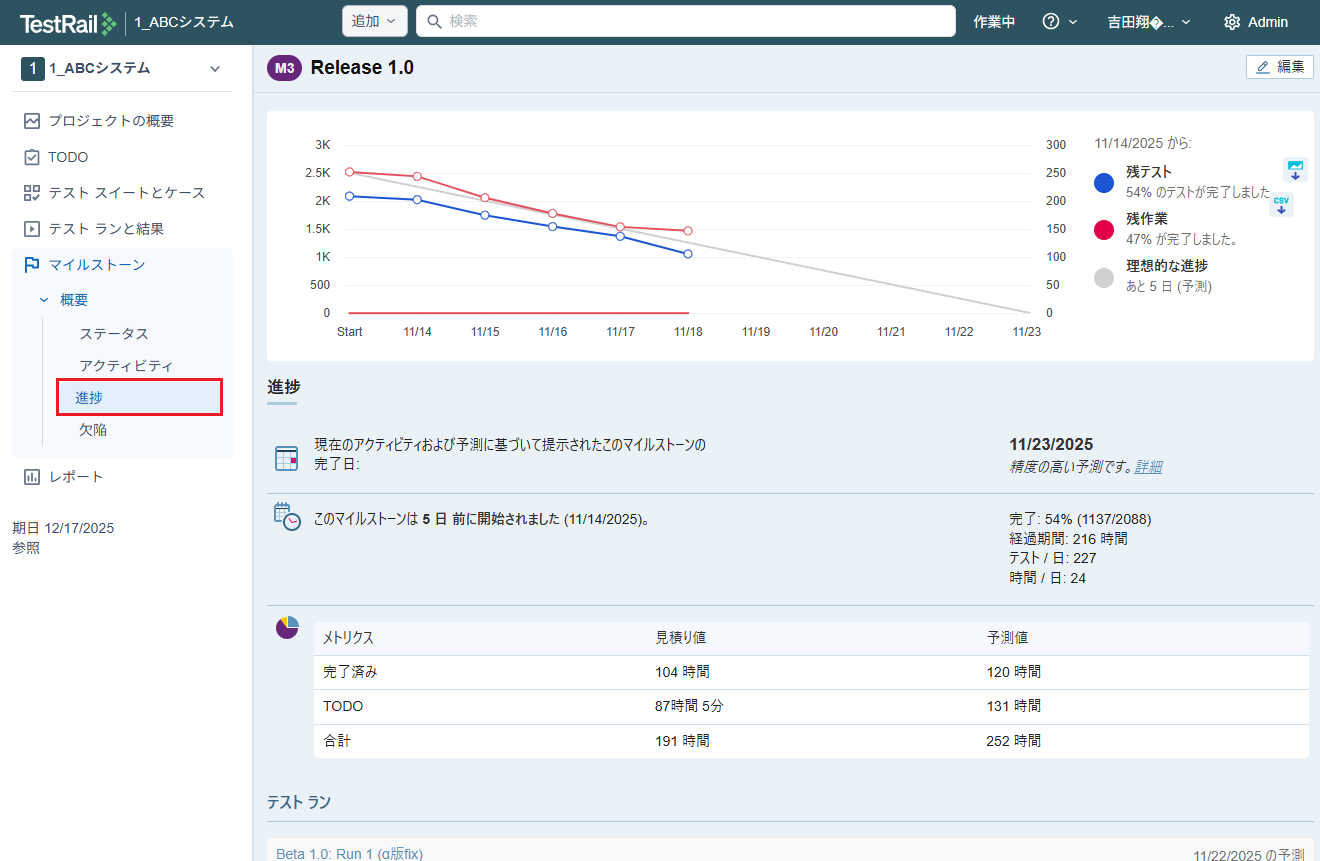Screen dimensions: 1320x861
Task: Open the help question mark icon
Action: click(1050, 22)
